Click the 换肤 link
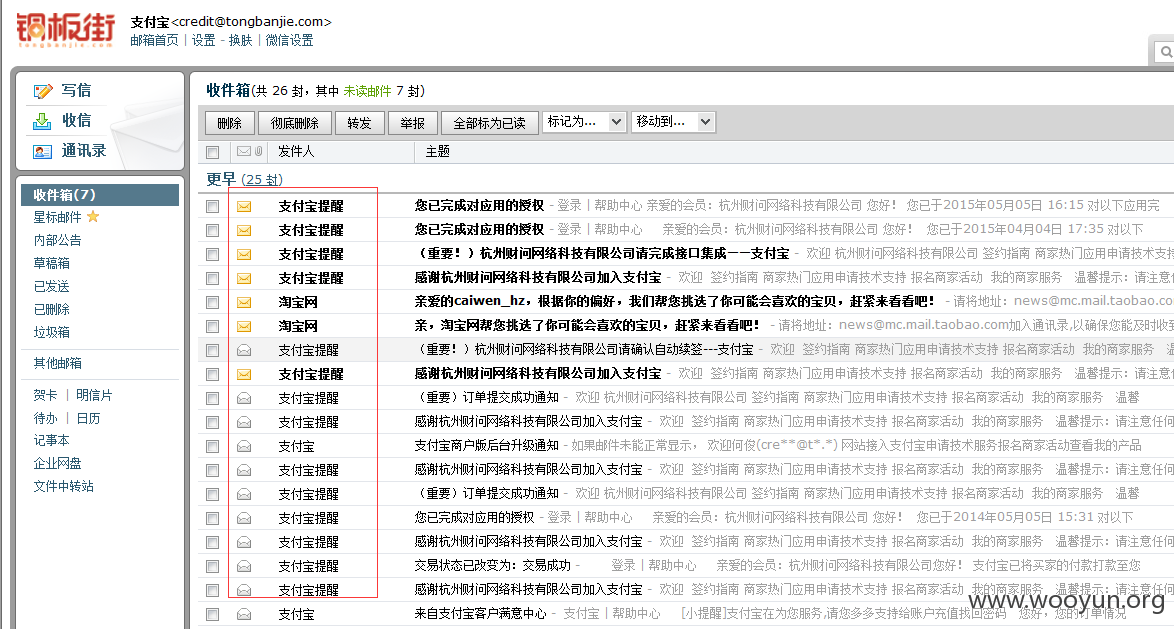This screenshot has width=1174, height=629. (240, 40)
